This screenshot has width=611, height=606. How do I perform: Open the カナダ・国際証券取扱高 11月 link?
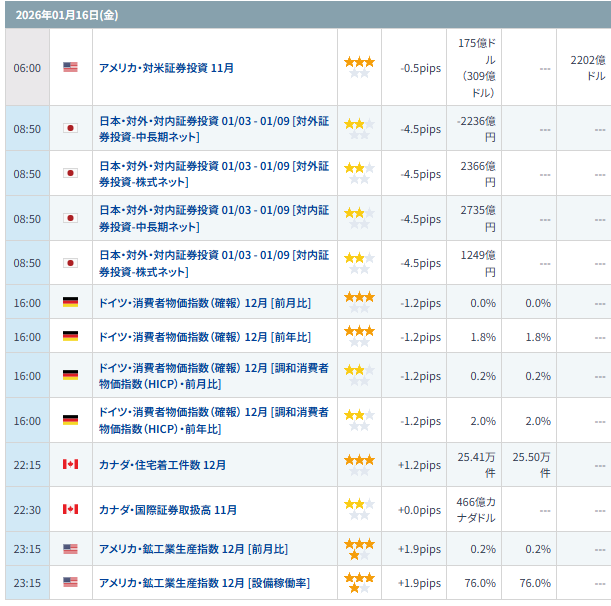pyautogui.click(x=167, y=510)
